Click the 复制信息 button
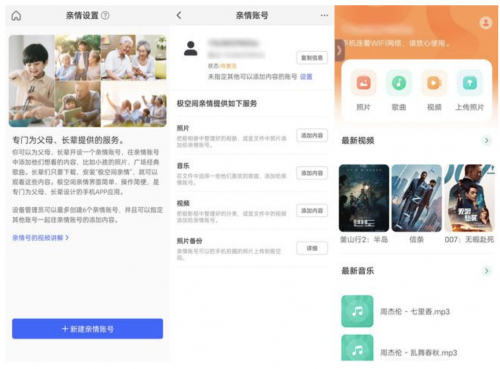This screenshot has height=369, width=500. click(312, 58)
